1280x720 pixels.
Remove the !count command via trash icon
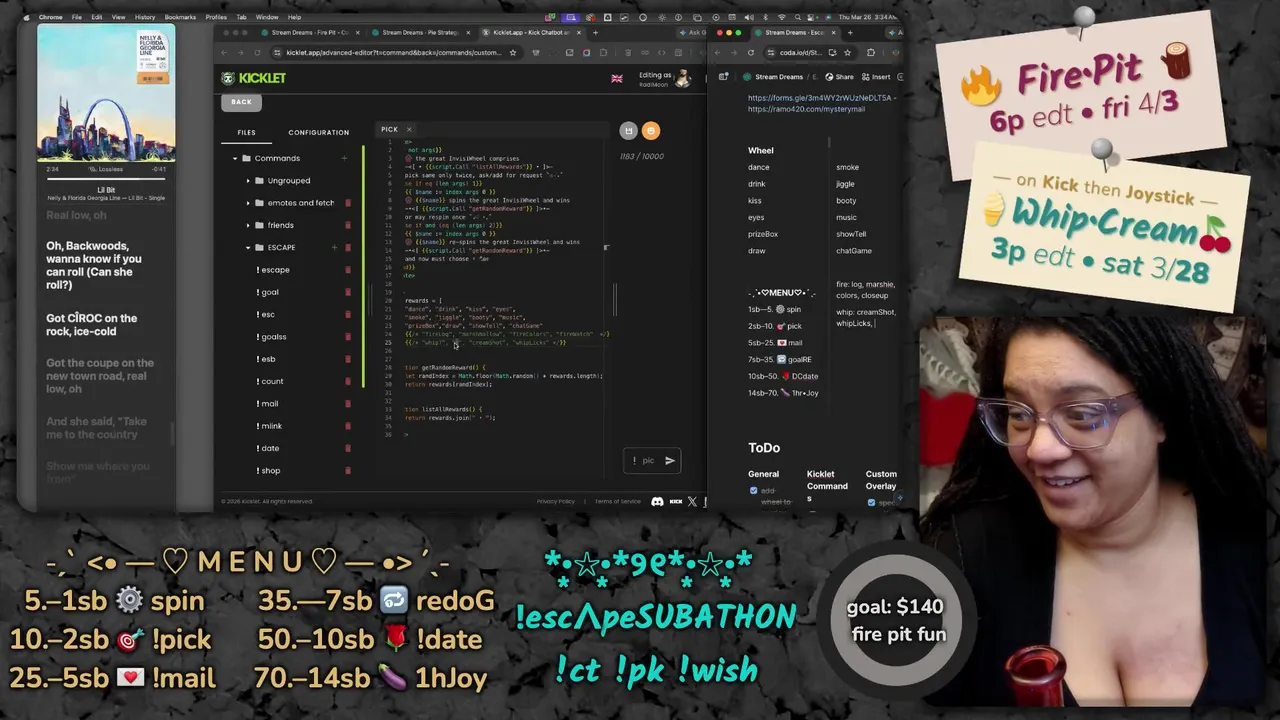click(x=348, y=381)
